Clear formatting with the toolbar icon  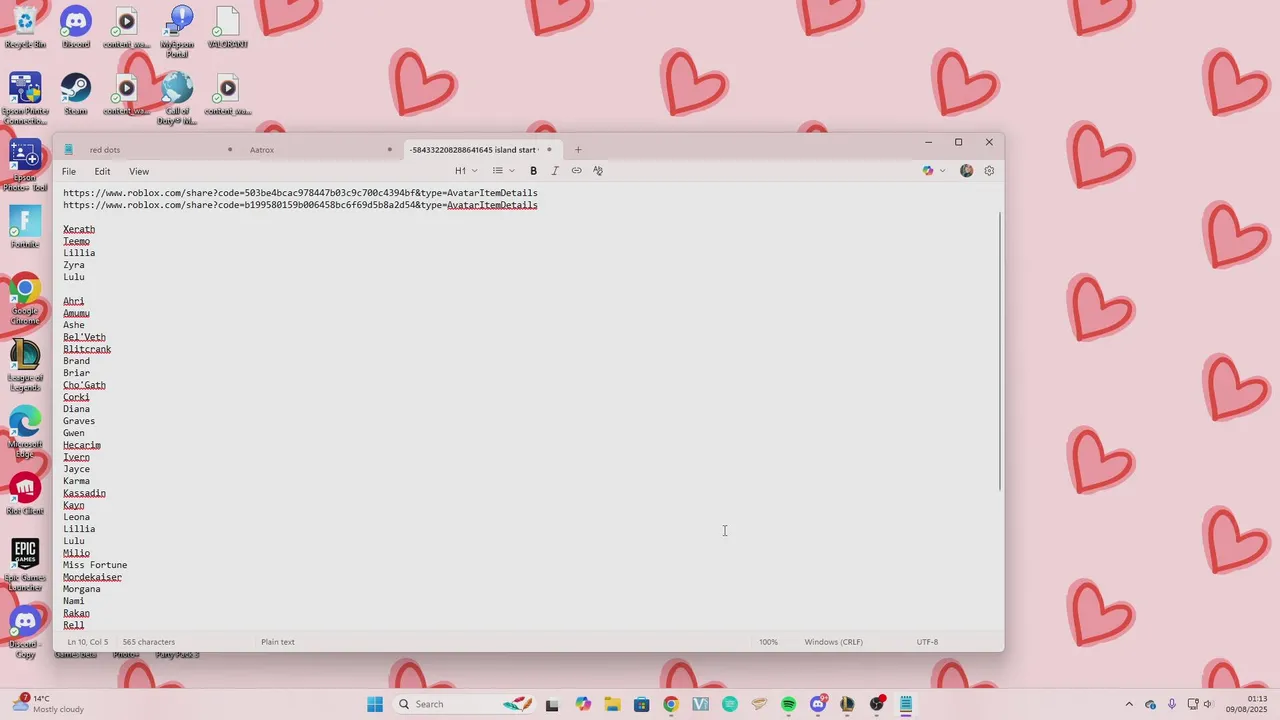click(598, 171)
